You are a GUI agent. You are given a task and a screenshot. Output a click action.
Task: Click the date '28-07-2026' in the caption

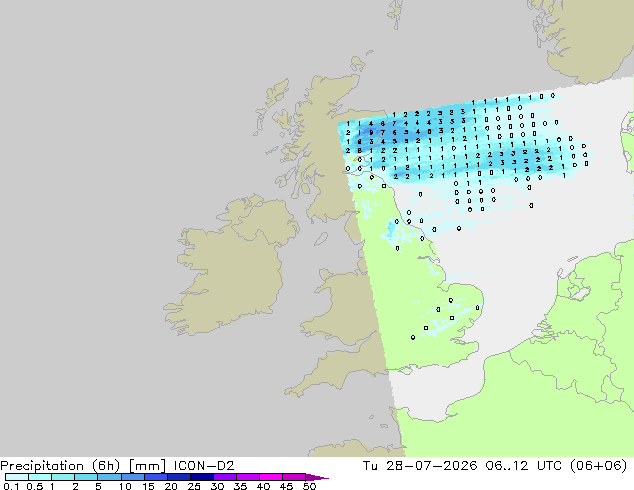point(431,466)
